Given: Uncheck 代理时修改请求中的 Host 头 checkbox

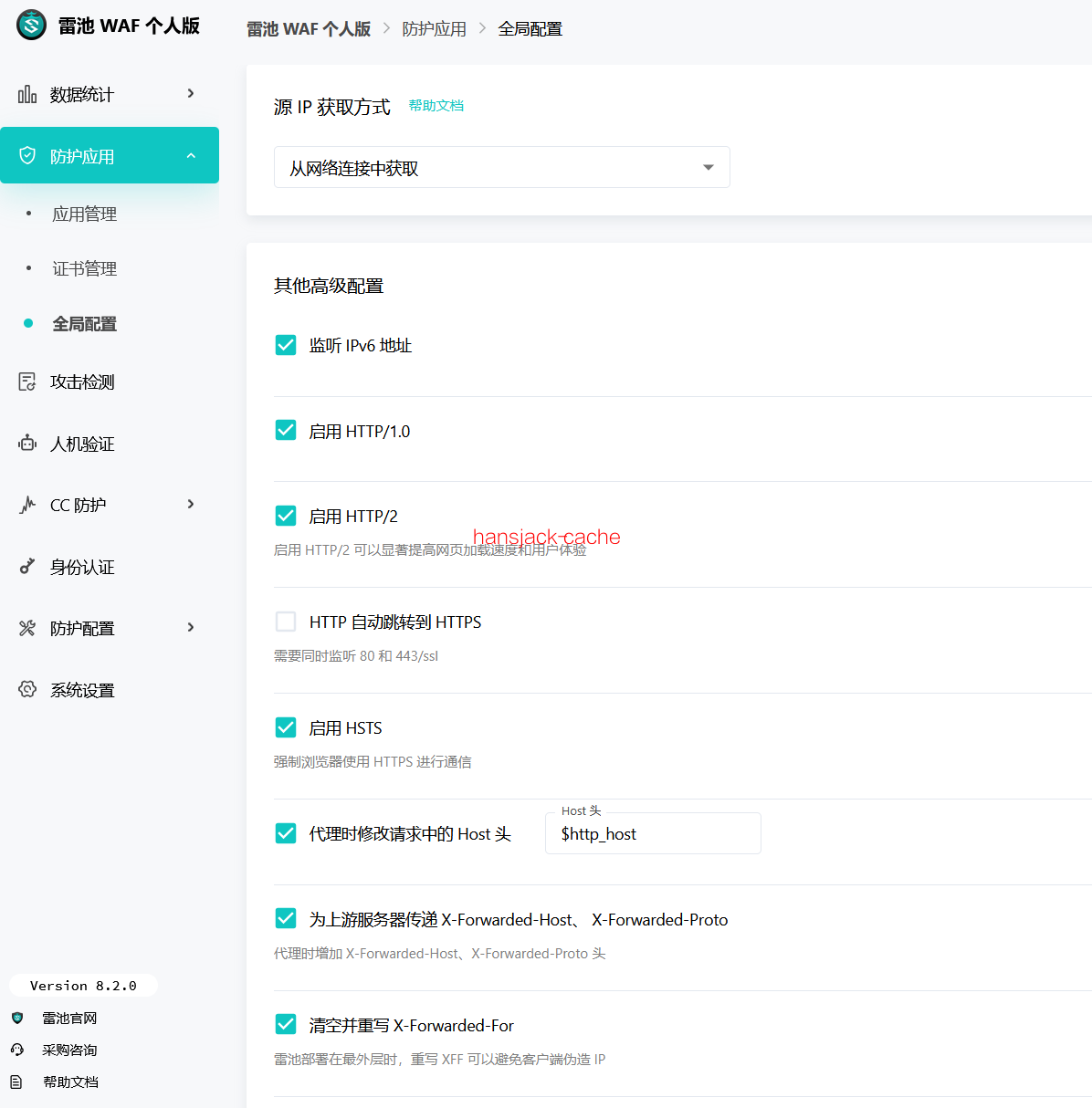Looking at the screenshot, I should 286,833.
